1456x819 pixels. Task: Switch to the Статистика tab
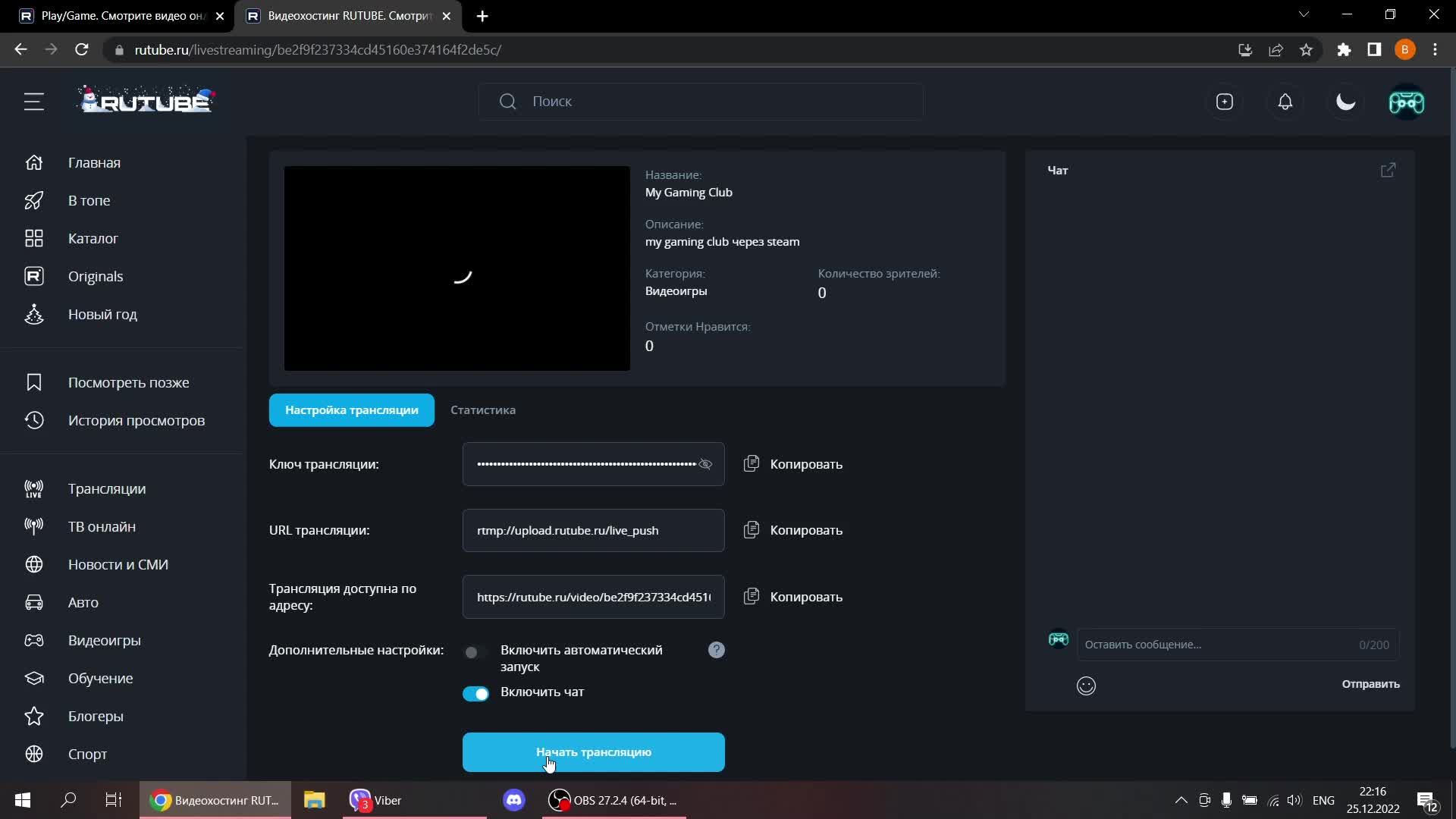pyautogui.click(x=482, y=409)
